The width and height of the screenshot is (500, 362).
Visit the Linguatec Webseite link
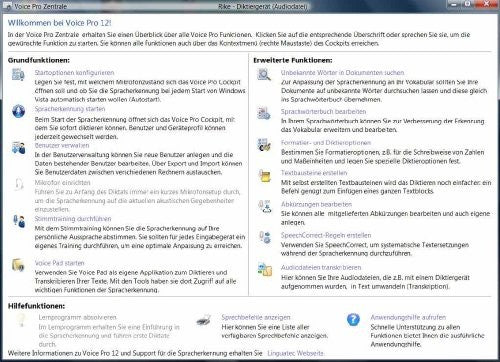tap(295, 353)
